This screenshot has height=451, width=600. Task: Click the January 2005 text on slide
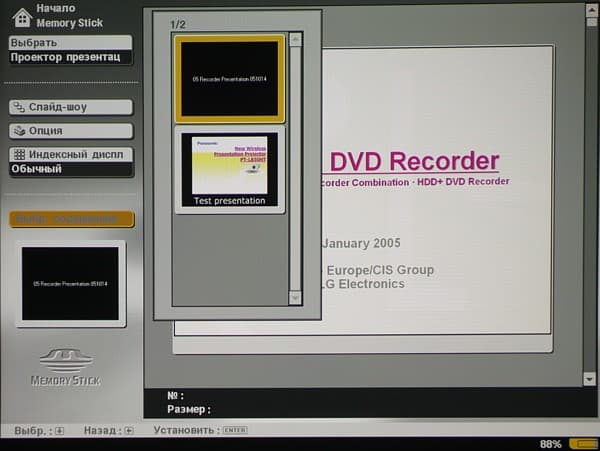362,243
